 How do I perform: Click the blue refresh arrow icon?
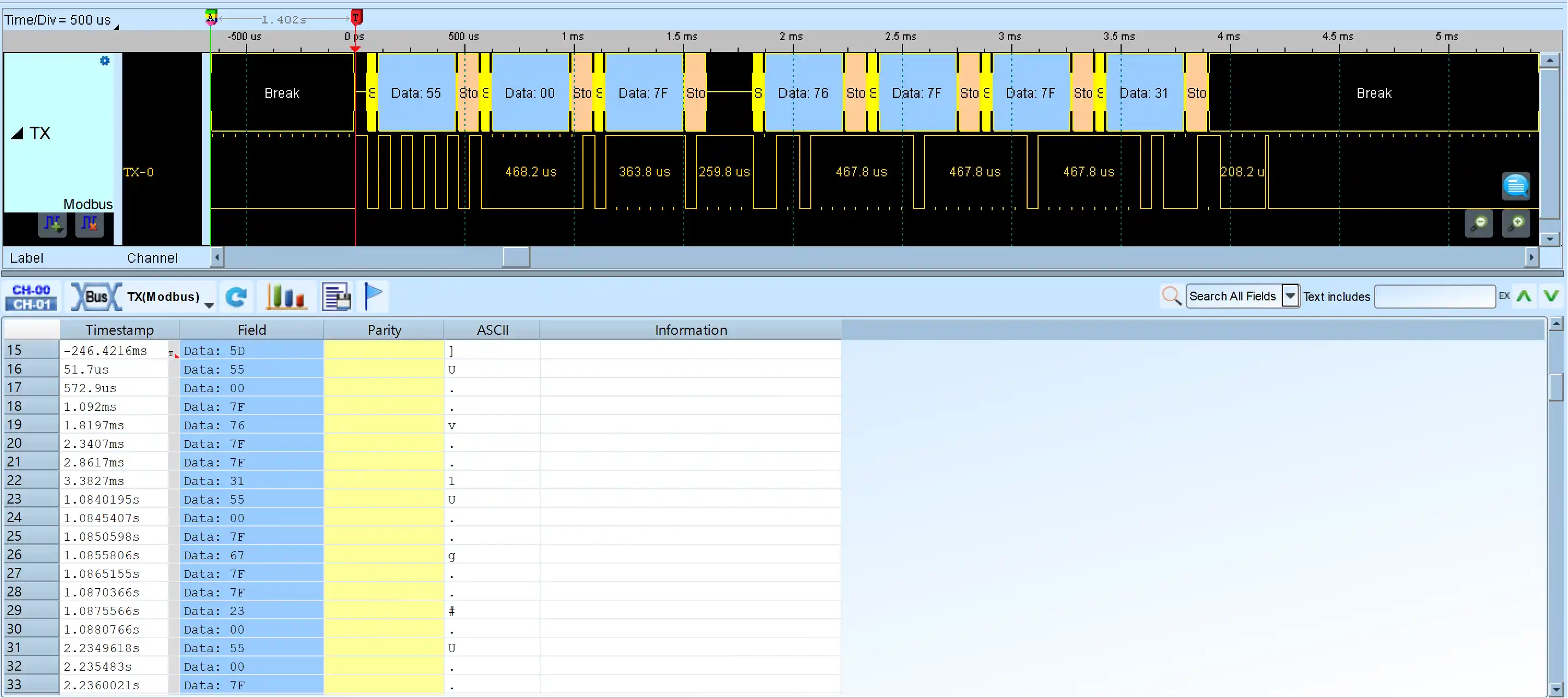point(236,297)
